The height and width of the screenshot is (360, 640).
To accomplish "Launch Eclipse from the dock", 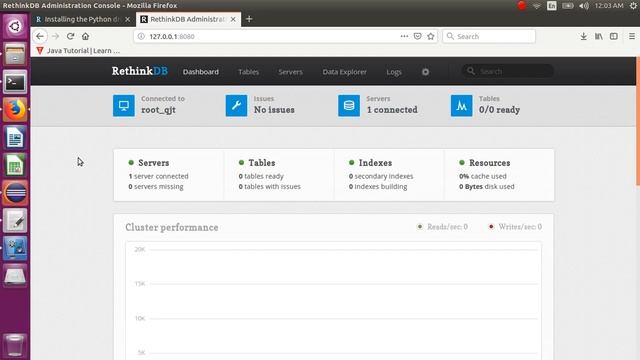I will 15,193.
